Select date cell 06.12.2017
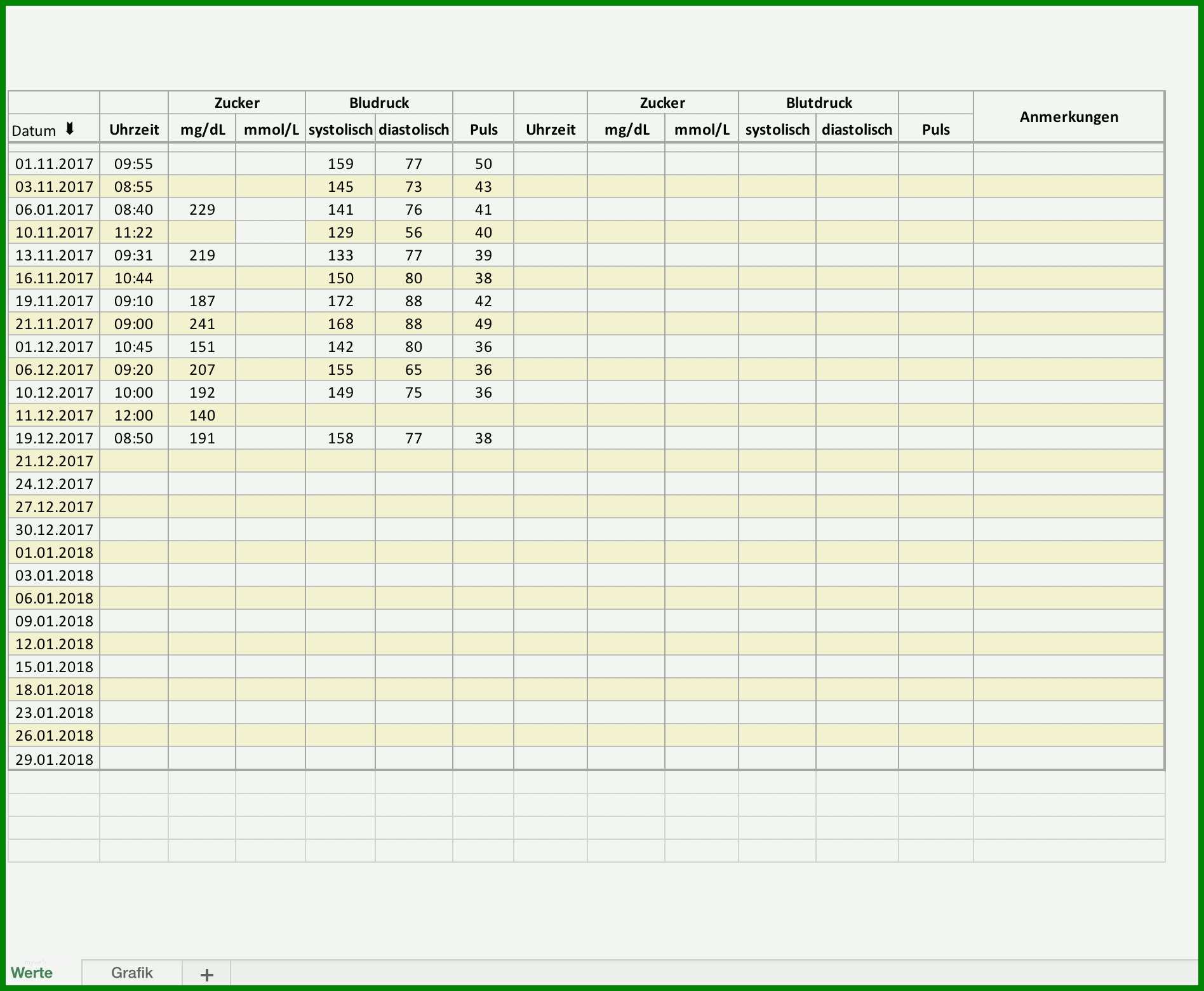This screenshot has height=991, width=1204. [54, 370]
